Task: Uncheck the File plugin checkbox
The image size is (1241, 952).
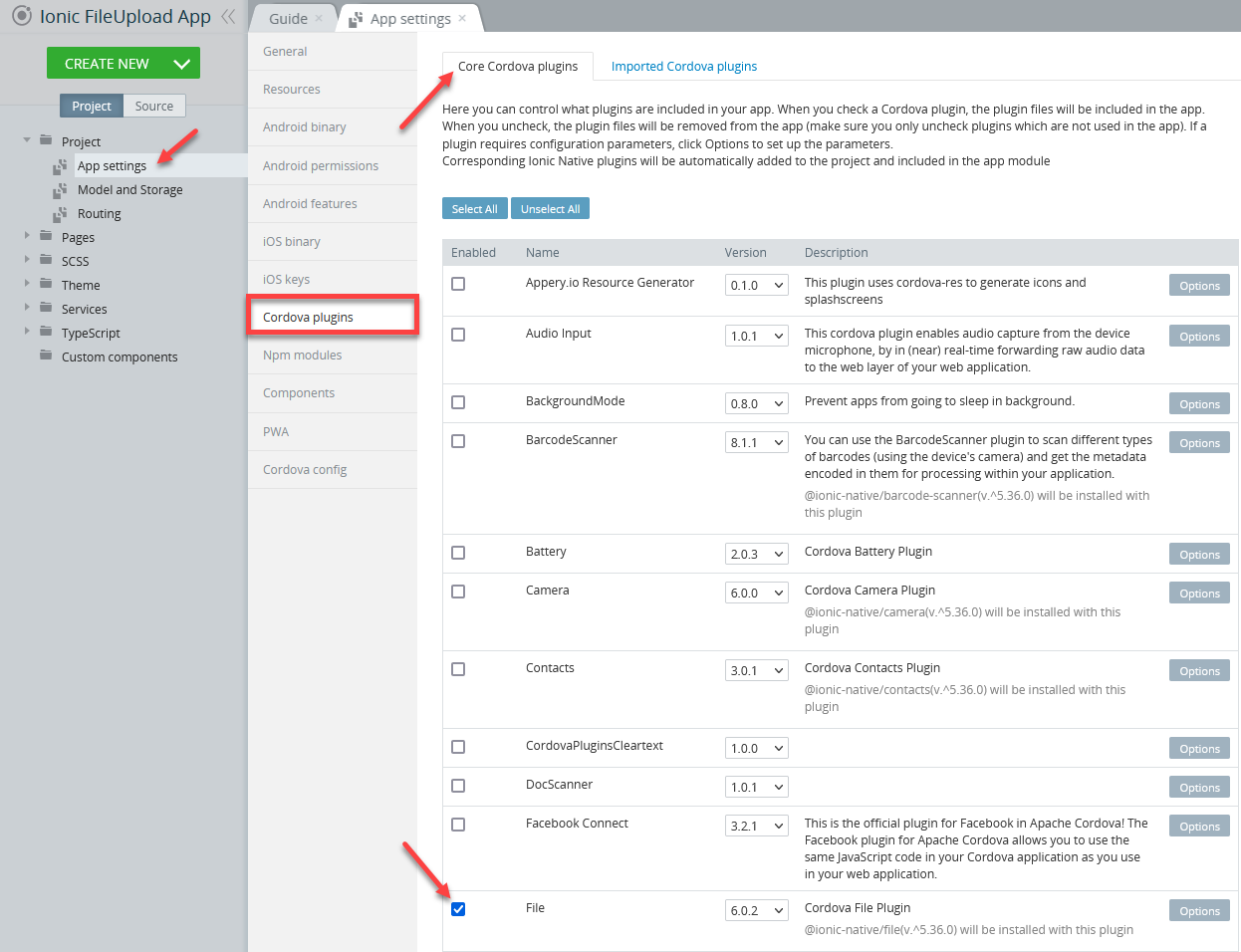Action: [x=458, y=909]
